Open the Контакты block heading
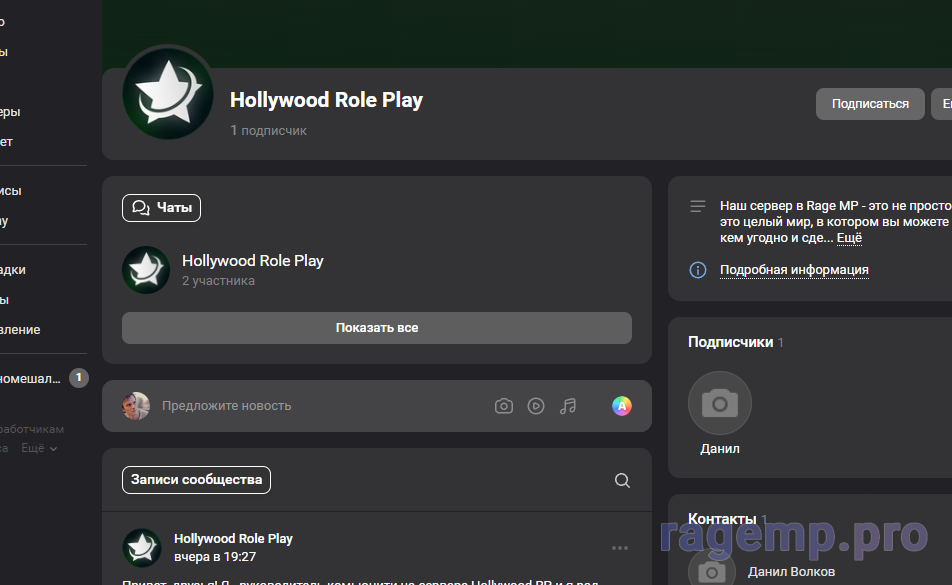This screenshot has height=585, width=952. (722, 519)
